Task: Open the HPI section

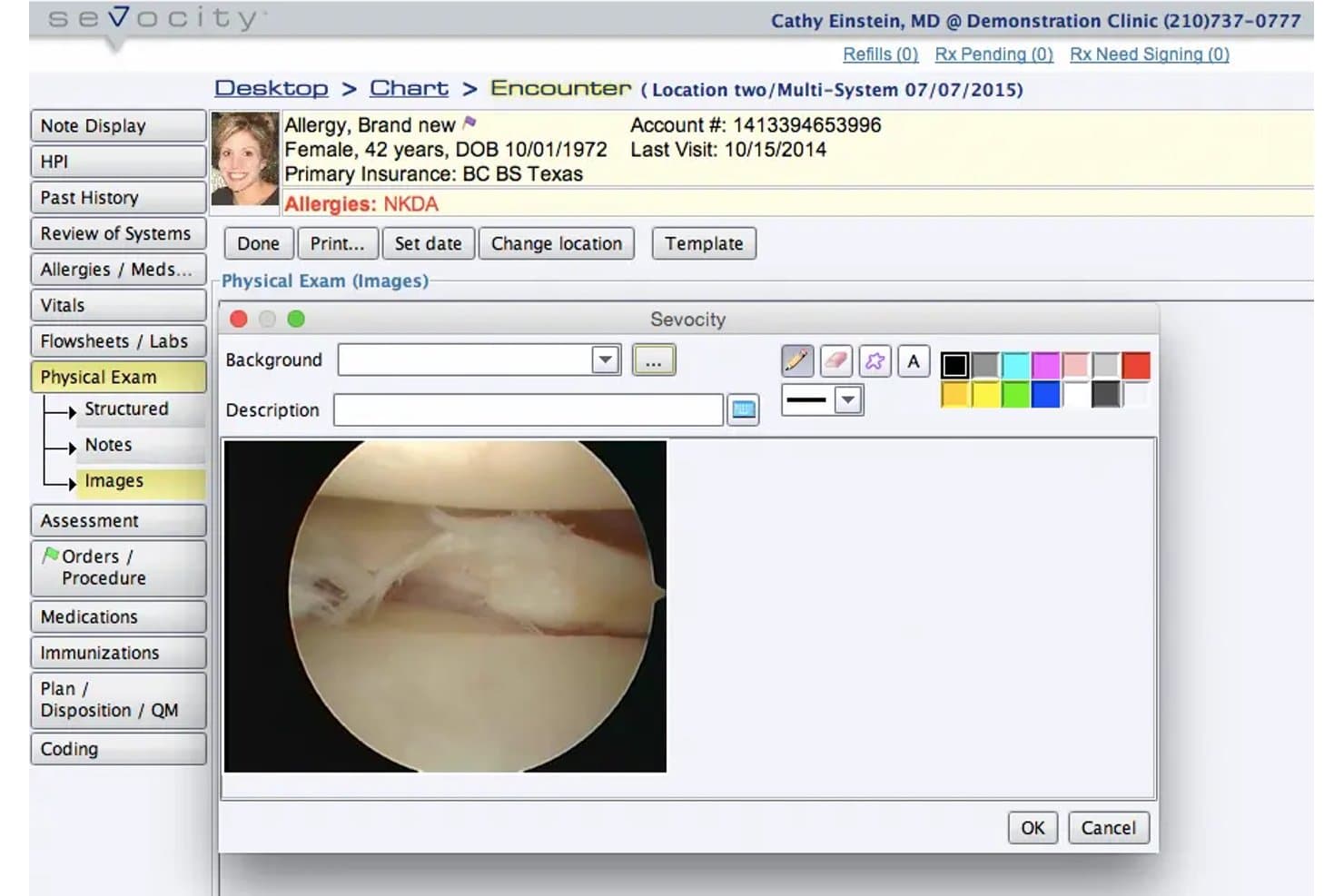Action: pyautogui.click(x=118, y=162)
